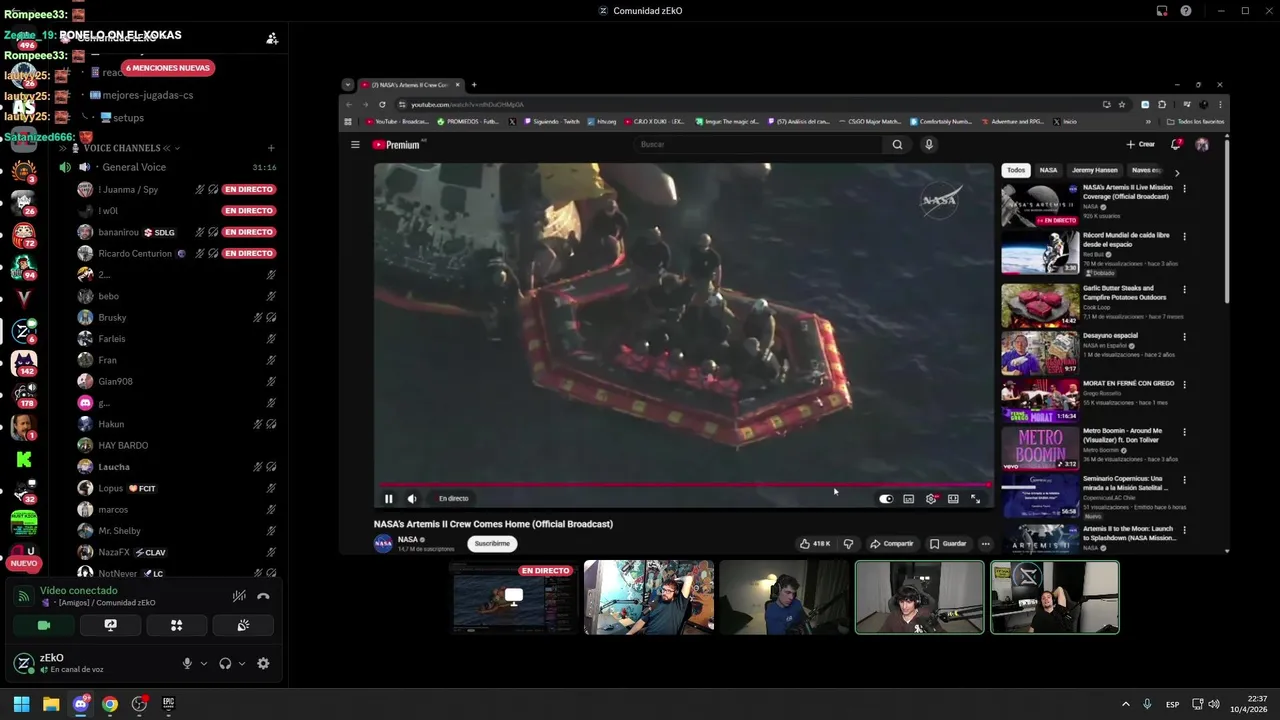This screenshot has height=720, width=1280.
Task: Open the setups channel
Action: pos(127,117)
